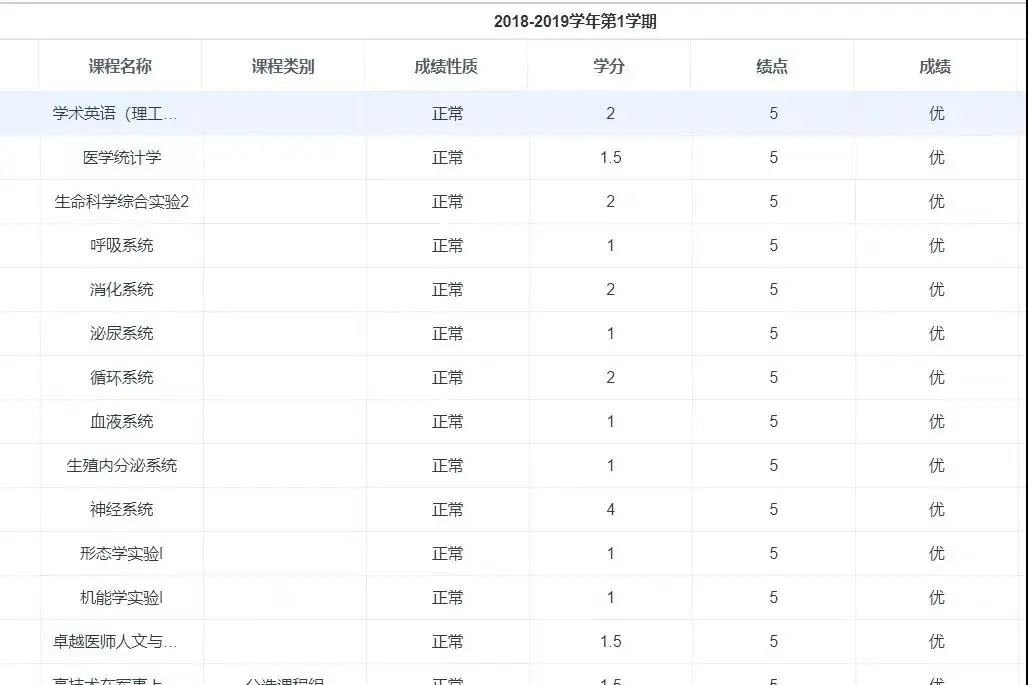Click the 优 grade for 机能学实验I
Image resolution: width=1028 pixels, height=685 pixels.
click(936, 598)
